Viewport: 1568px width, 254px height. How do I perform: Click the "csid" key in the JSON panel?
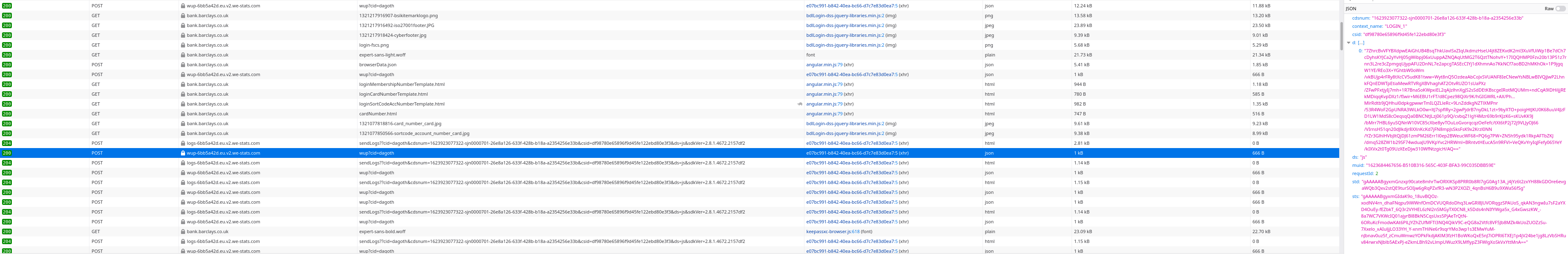tap(1357, 35)
